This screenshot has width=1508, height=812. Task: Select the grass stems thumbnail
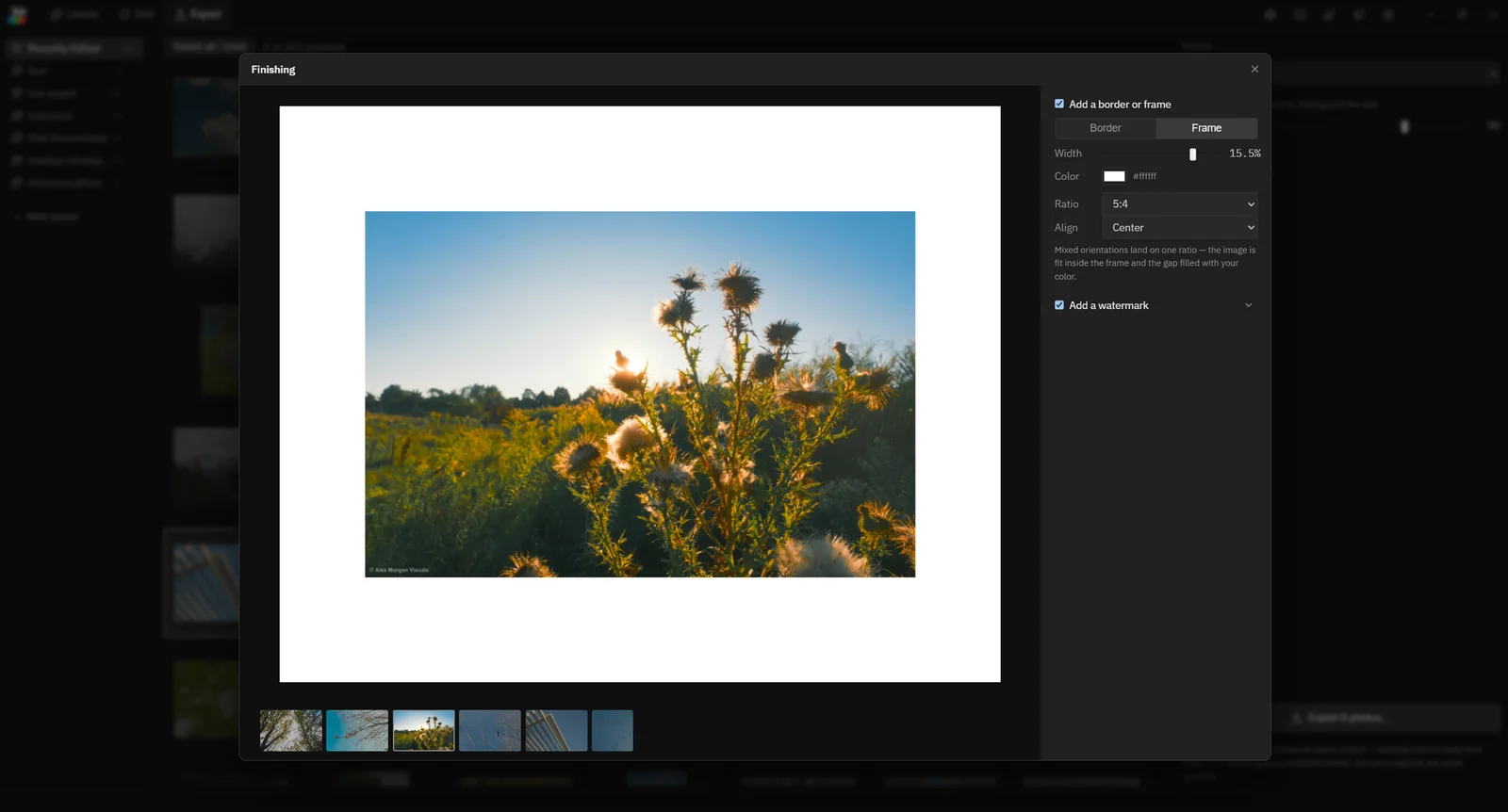click(490, 731)
